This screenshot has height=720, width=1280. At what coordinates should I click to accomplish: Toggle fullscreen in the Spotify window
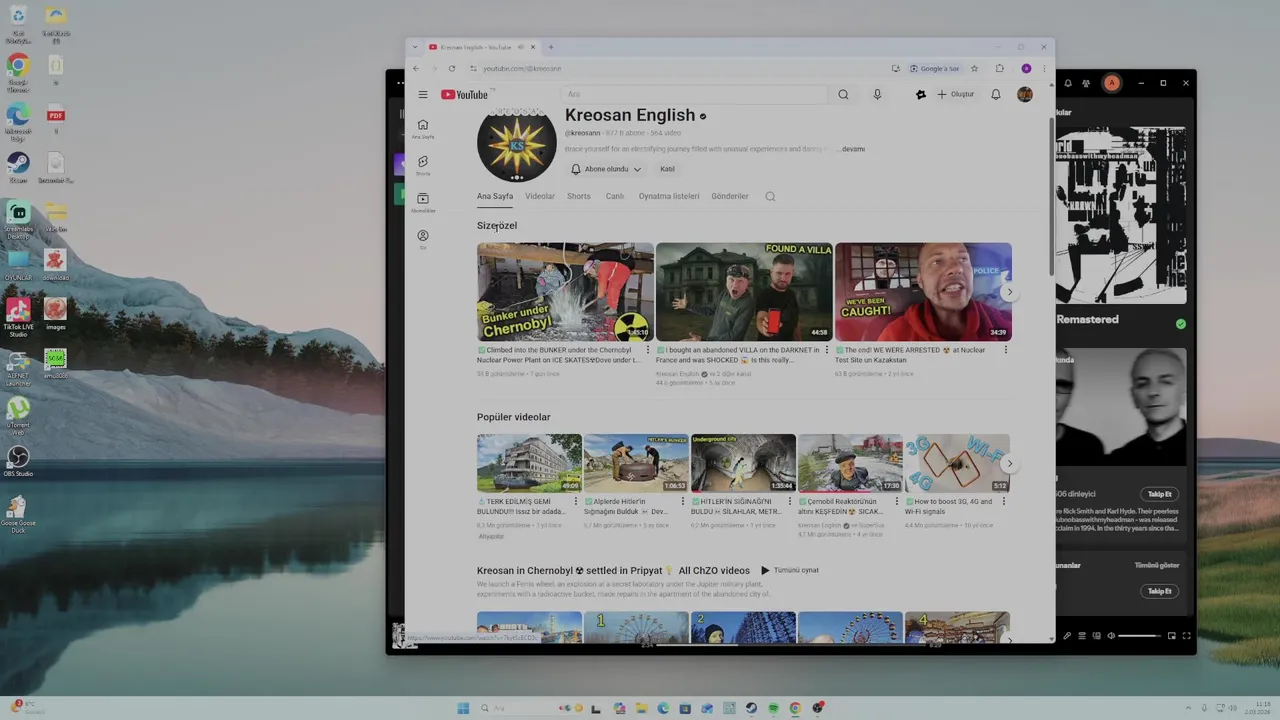1187,636
